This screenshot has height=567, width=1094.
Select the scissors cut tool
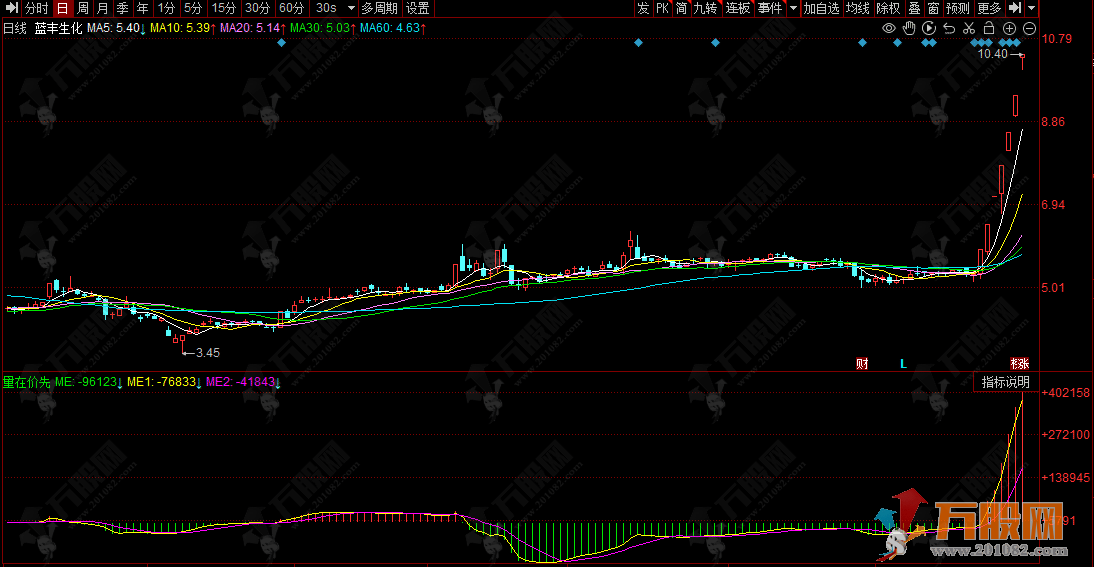coord(969,28)
